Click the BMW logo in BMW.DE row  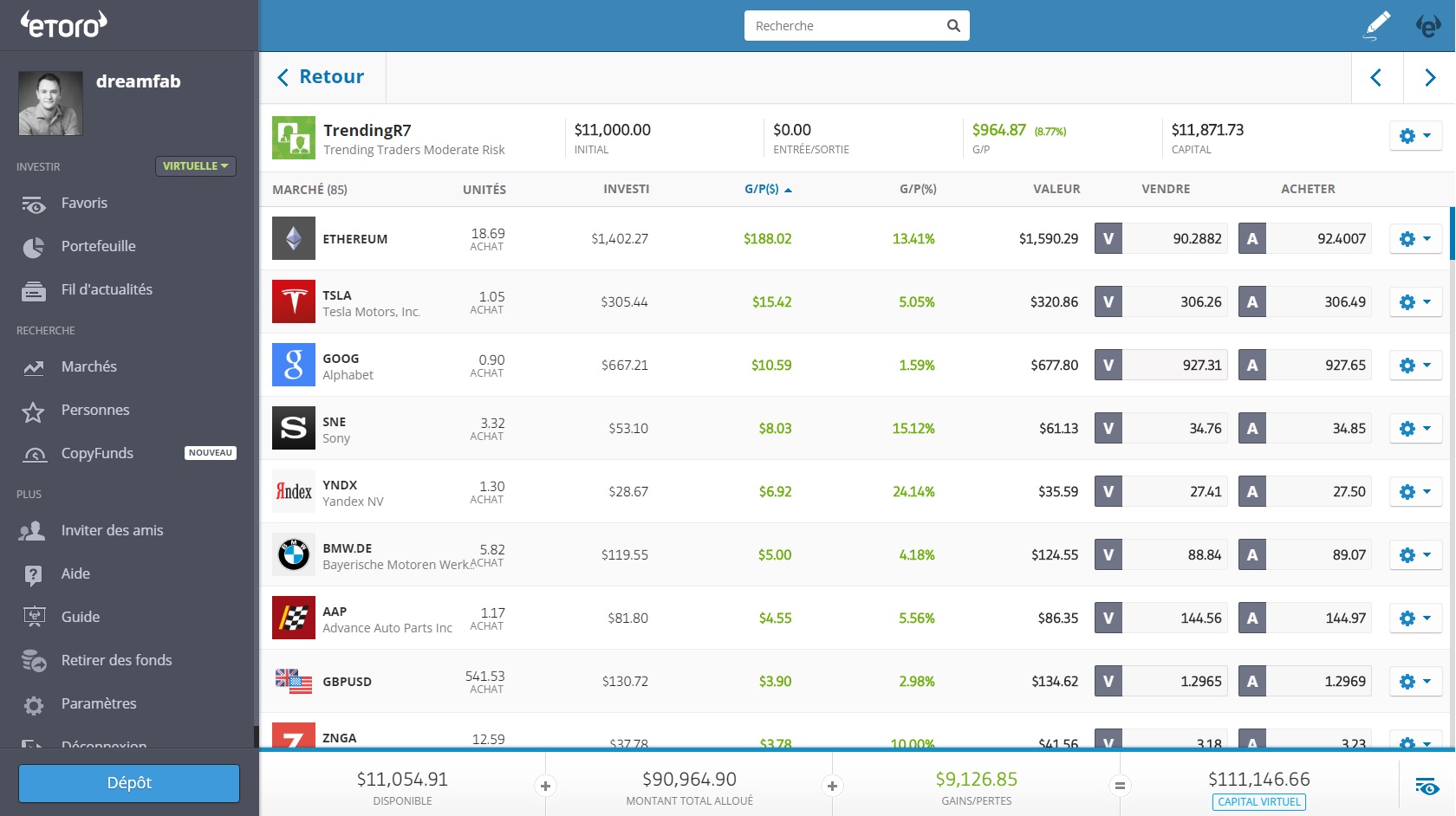click(294, 554)
